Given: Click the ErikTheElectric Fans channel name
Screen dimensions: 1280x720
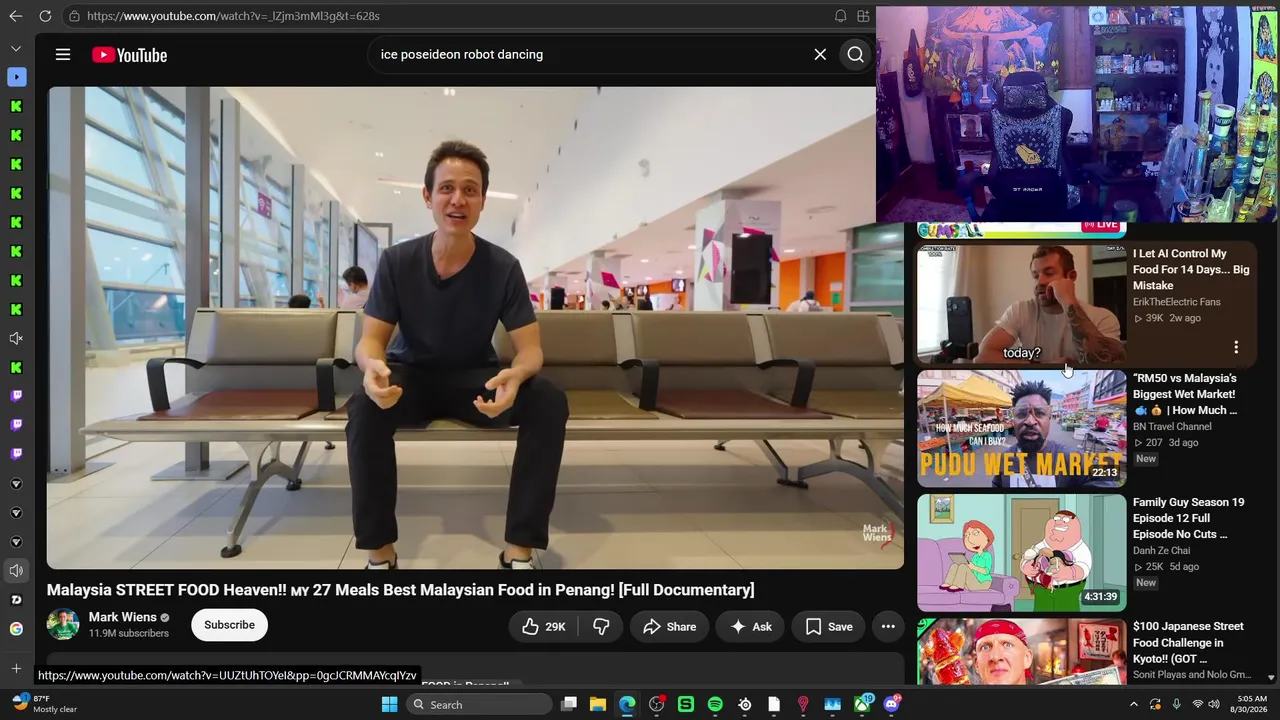Looking at the screenshot, I should (1177, 302).
